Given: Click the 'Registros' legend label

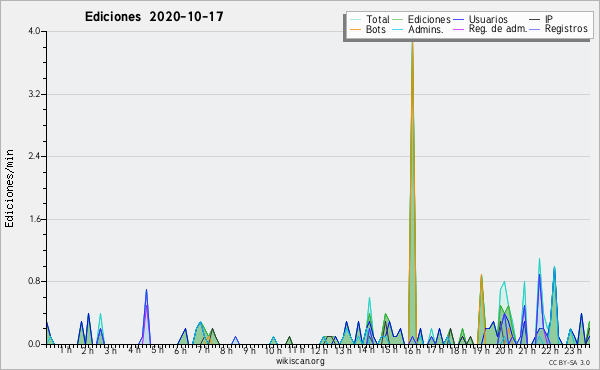Looking at the screenshot, I should [x=566, y=29].
